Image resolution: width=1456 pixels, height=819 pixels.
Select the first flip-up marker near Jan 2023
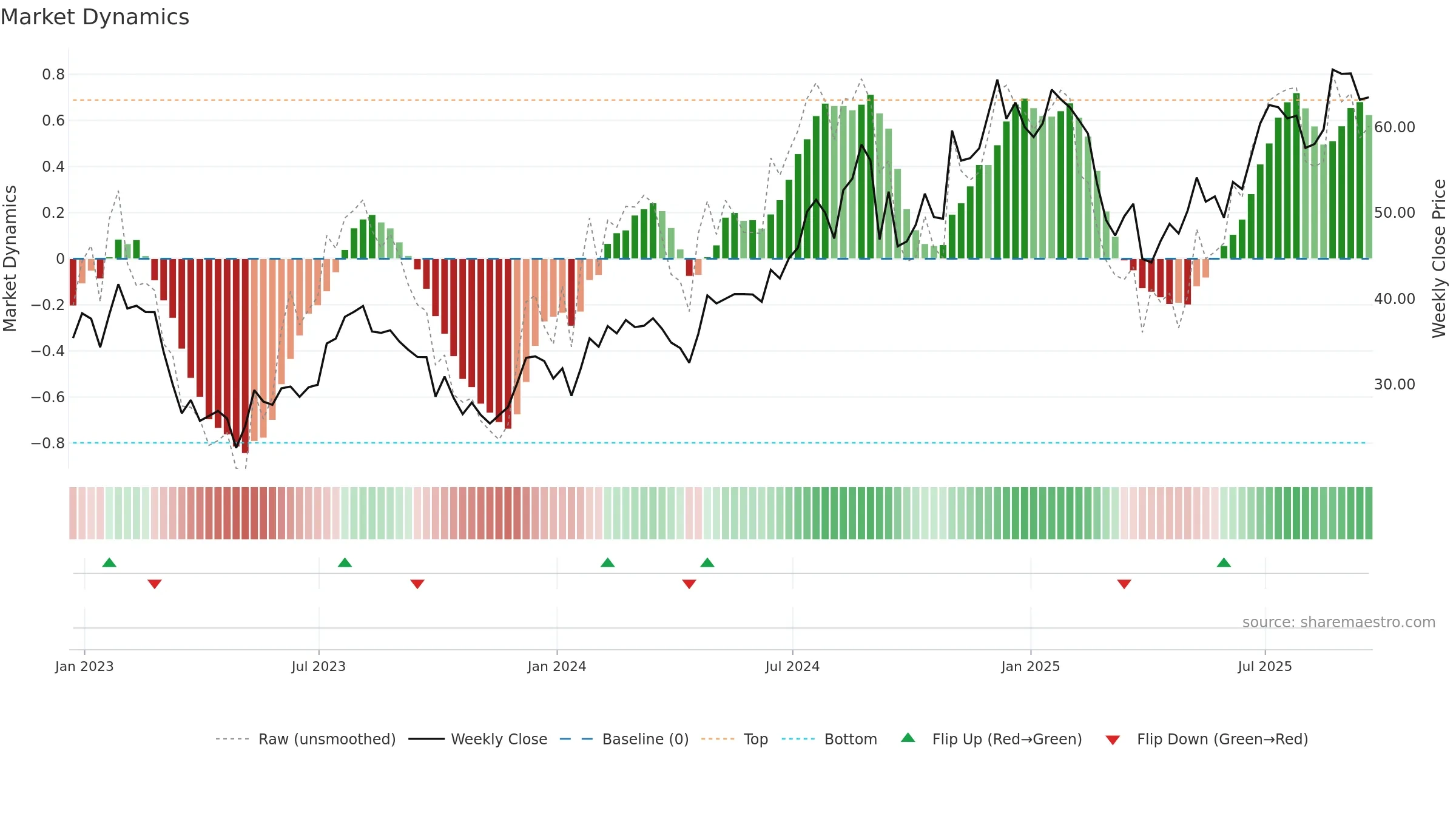pyautogui.click(x=109, y=562)
